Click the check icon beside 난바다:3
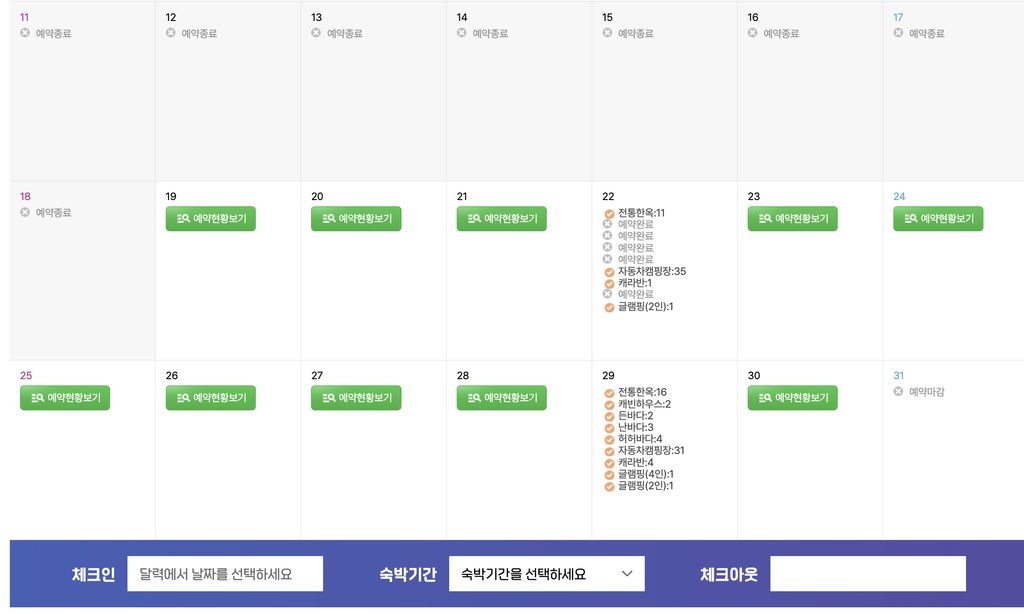This screenshot has height=614, width=1024. [x=609, y=428]
